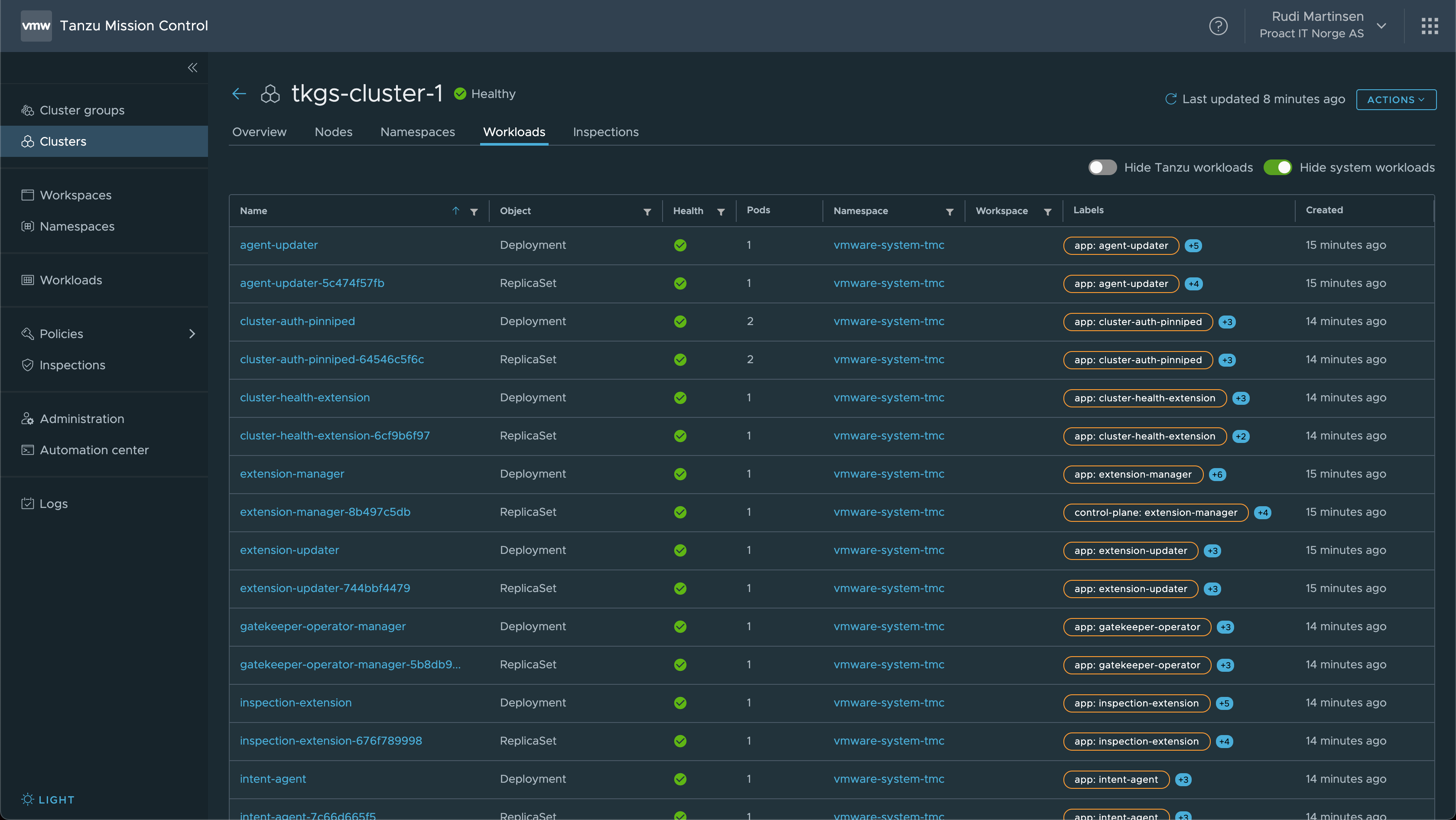
Task: Click '15 minutes ago' for extension-manager
Action: (x=1345, y=474)
